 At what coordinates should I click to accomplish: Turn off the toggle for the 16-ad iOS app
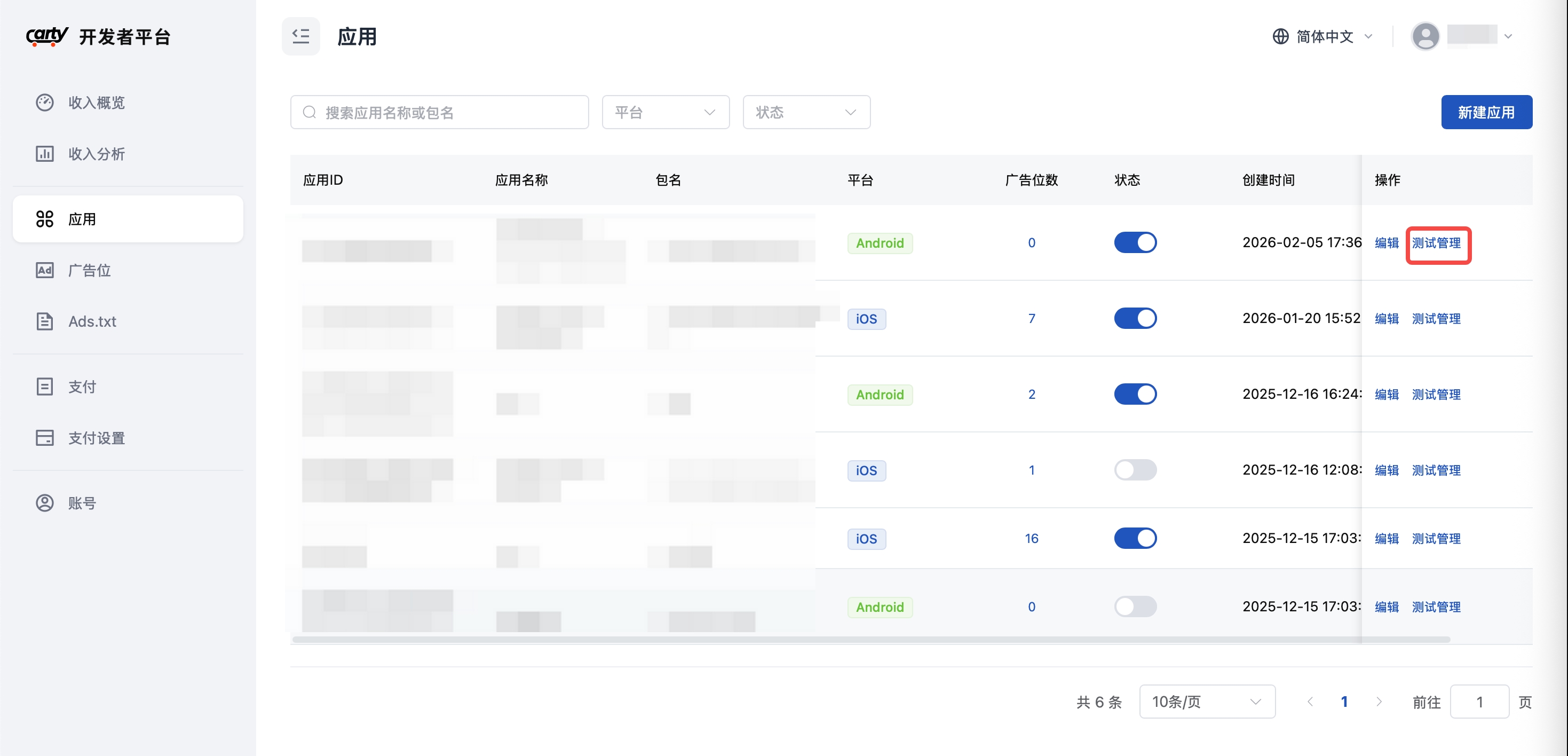pyautogui.click(x=1135, y=538)
